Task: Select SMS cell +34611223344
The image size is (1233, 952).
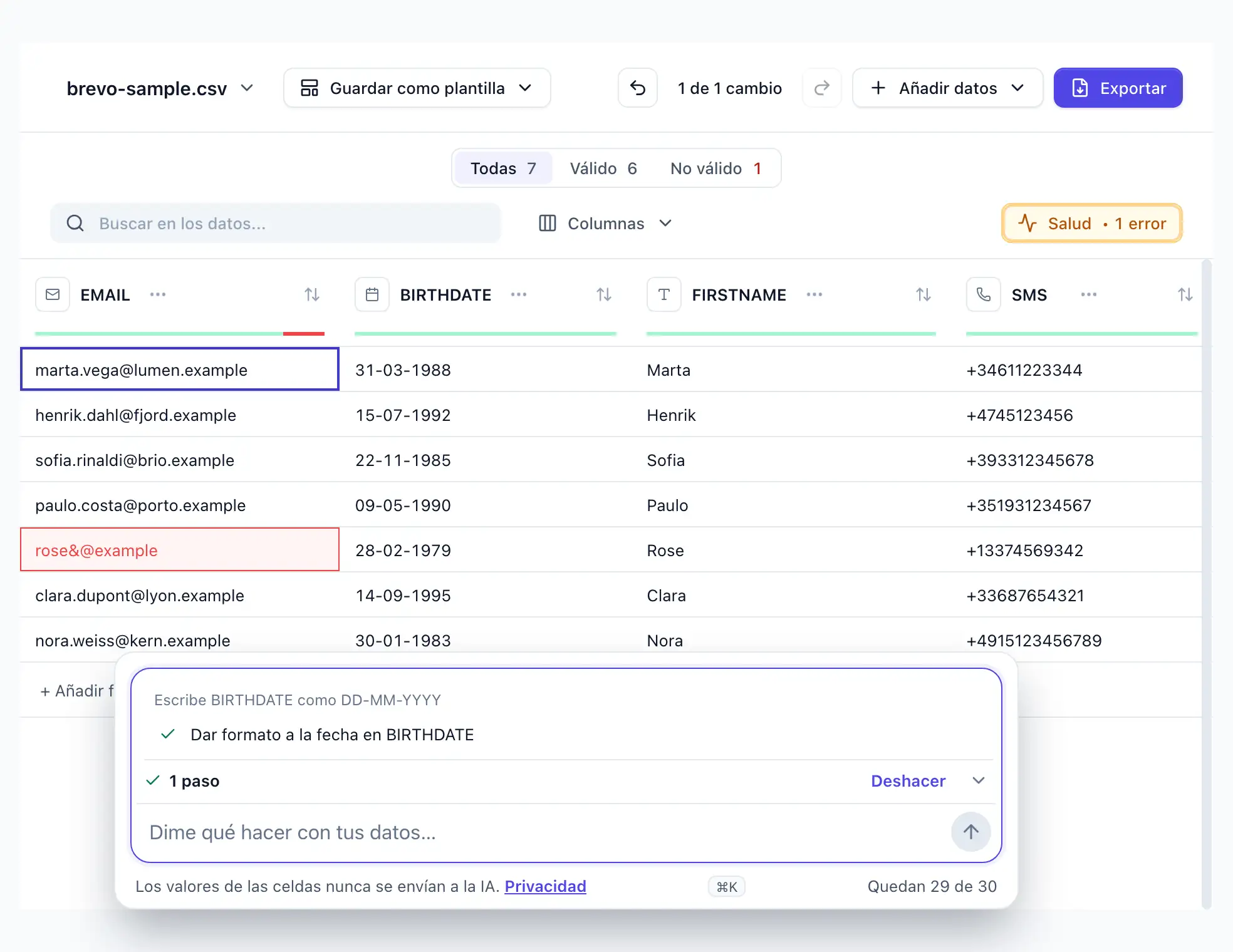Action: pos(1076,370)
